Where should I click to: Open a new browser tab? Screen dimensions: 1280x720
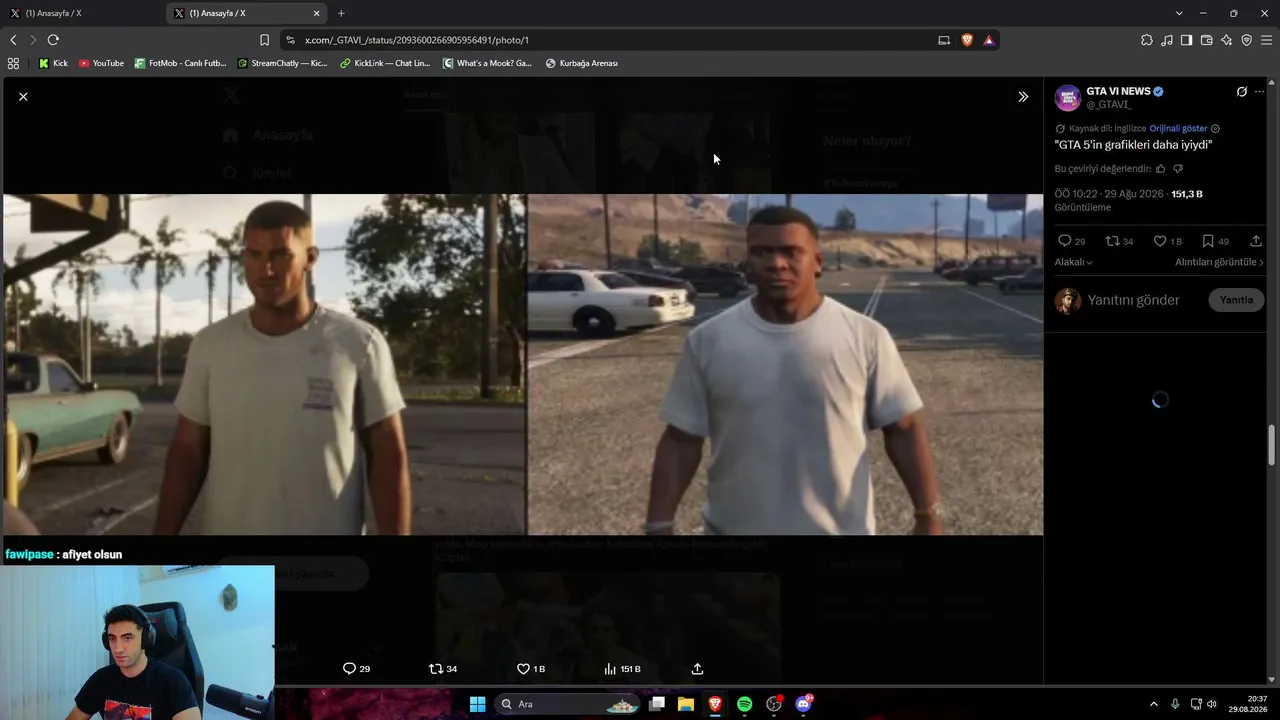(x=341, y=13)
